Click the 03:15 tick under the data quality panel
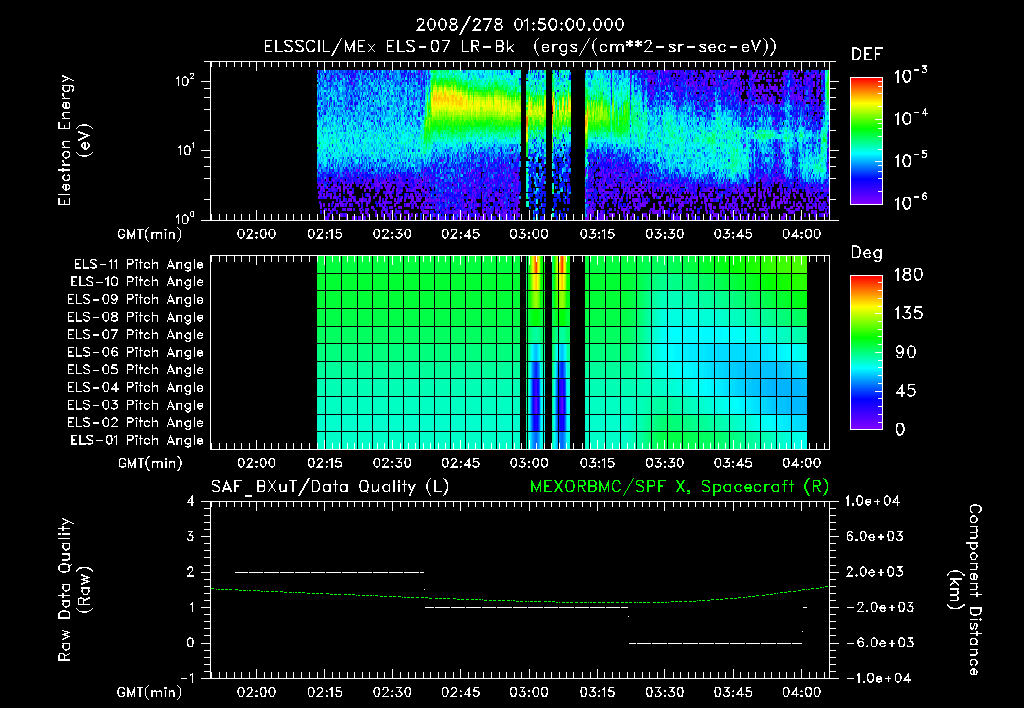This screenshot has width=1024, height=708. coord(597,692)
